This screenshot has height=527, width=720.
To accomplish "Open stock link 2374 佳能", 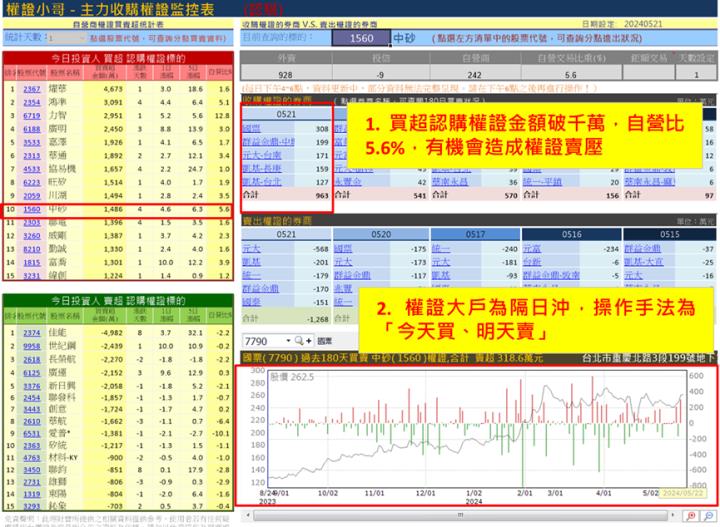I will coord(32,332).
